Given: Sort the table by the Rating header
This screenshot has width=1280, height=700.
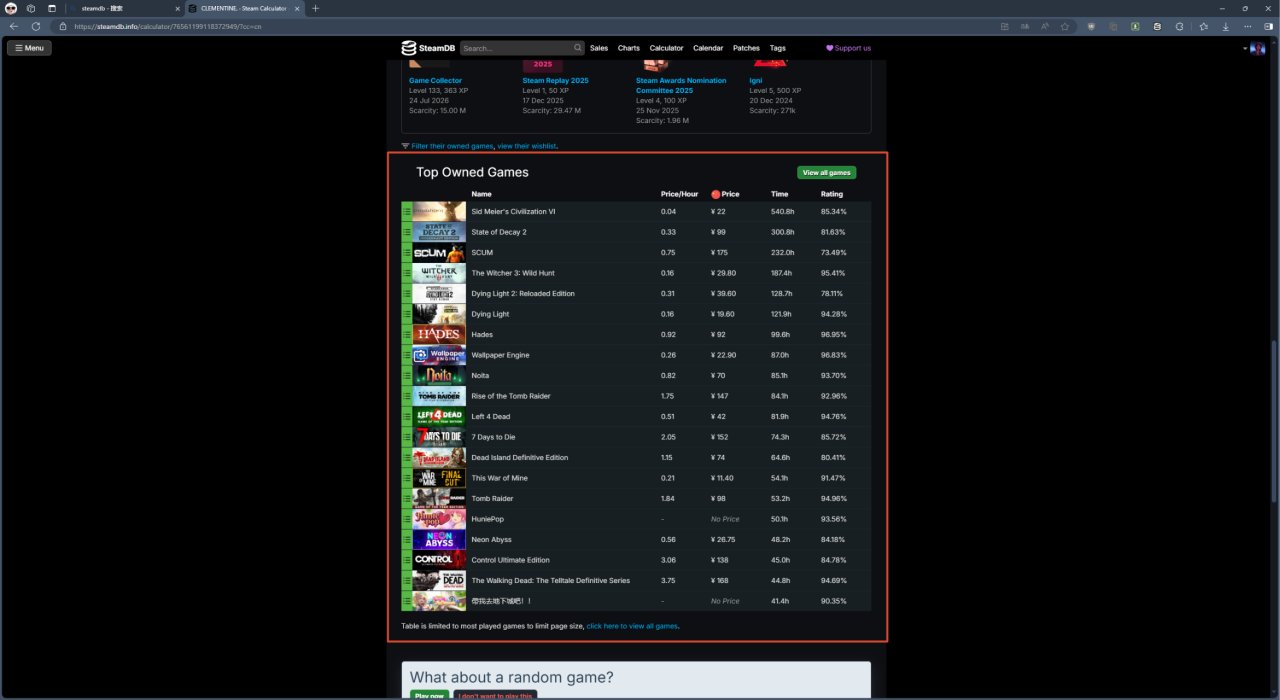Looking at the screenshot, I should pos(832,194).
